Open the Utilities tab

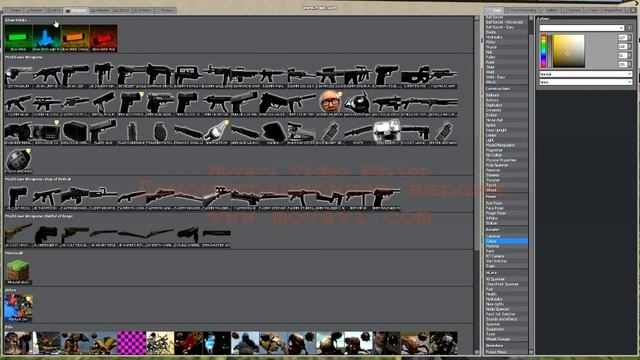tap(551, 10)
